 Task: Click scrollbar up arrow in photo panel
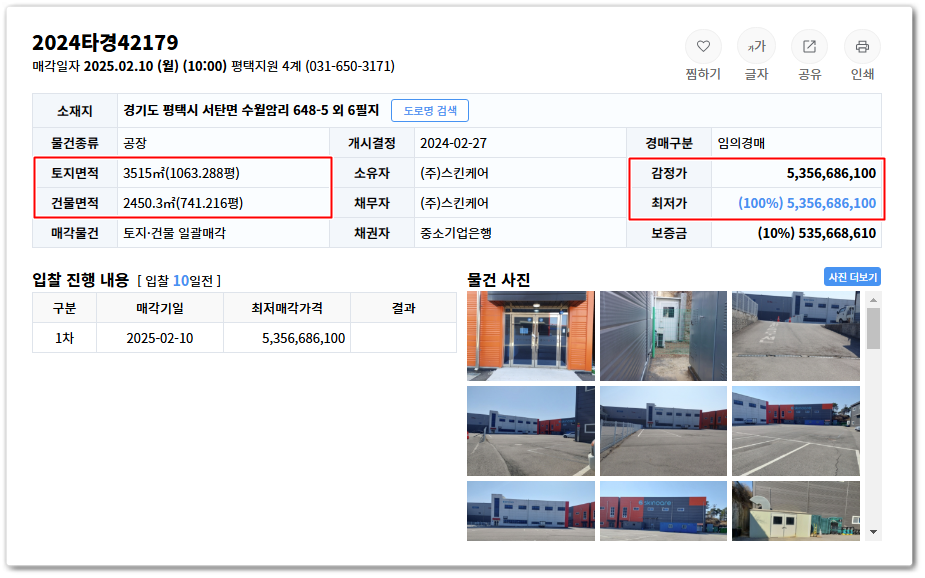click(873, 300)
